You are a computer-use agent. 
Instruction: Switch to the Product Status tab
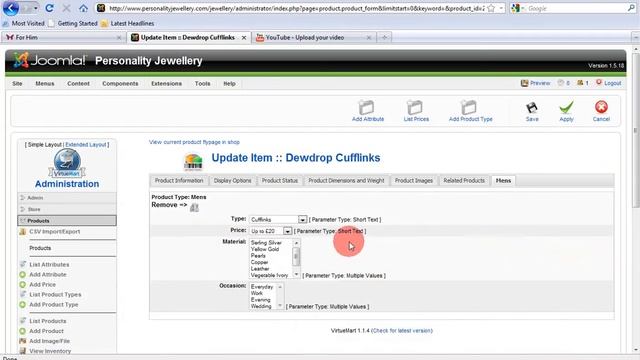click(280, 180)
